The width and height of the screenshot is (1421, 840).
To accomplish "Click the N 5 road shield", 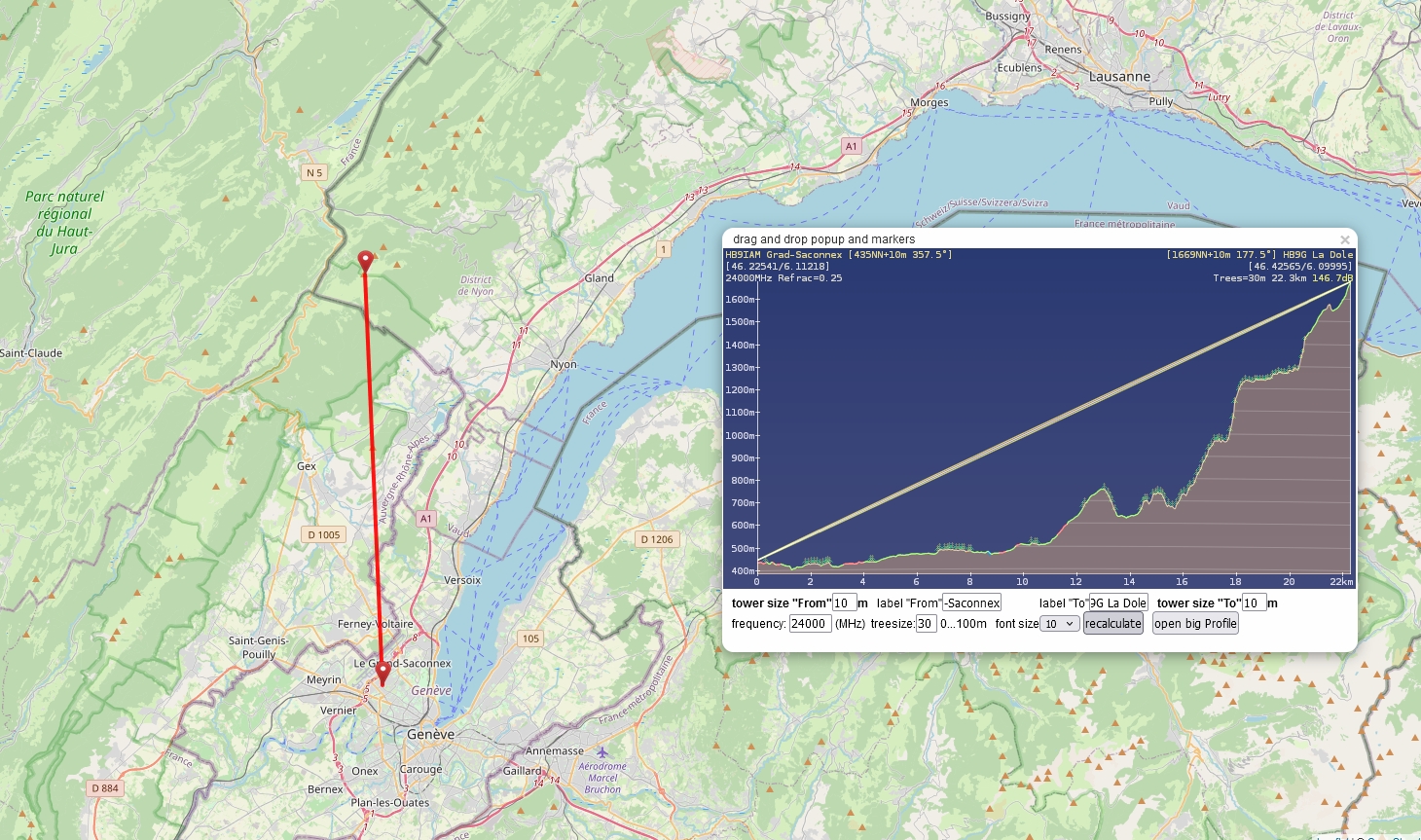I will pyautogui.click(x=313, y=172).
